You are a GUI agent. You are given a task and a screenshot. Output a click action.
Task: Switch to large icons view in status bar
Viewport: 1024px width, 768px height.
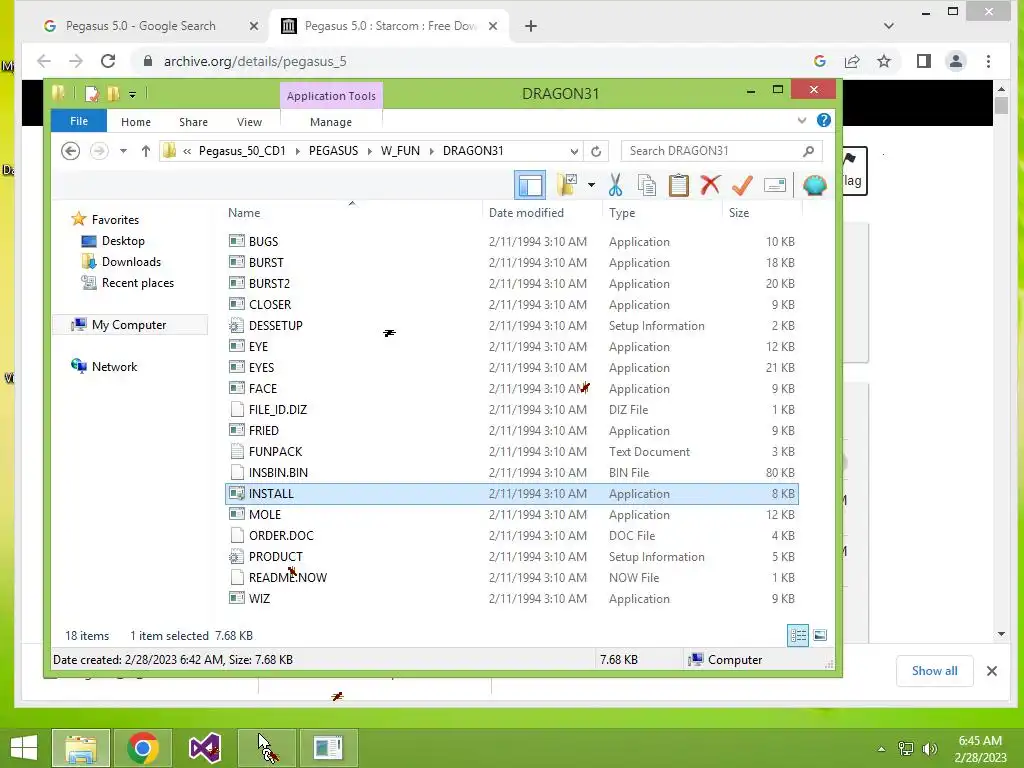(820, 635)
